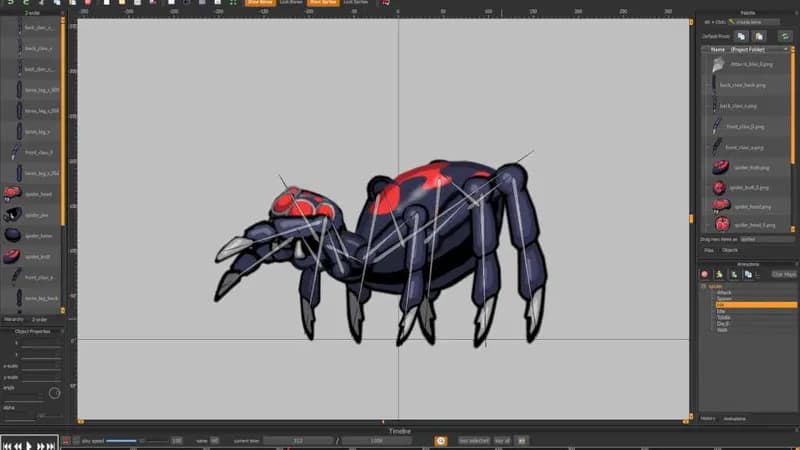Switch to the Files tab in Palette
Screen dimensions: 800x450
click(709, 250)
